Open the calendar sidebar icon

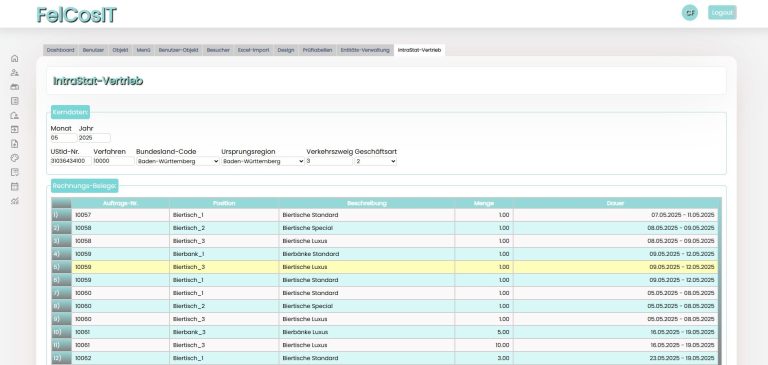point(15,187)
